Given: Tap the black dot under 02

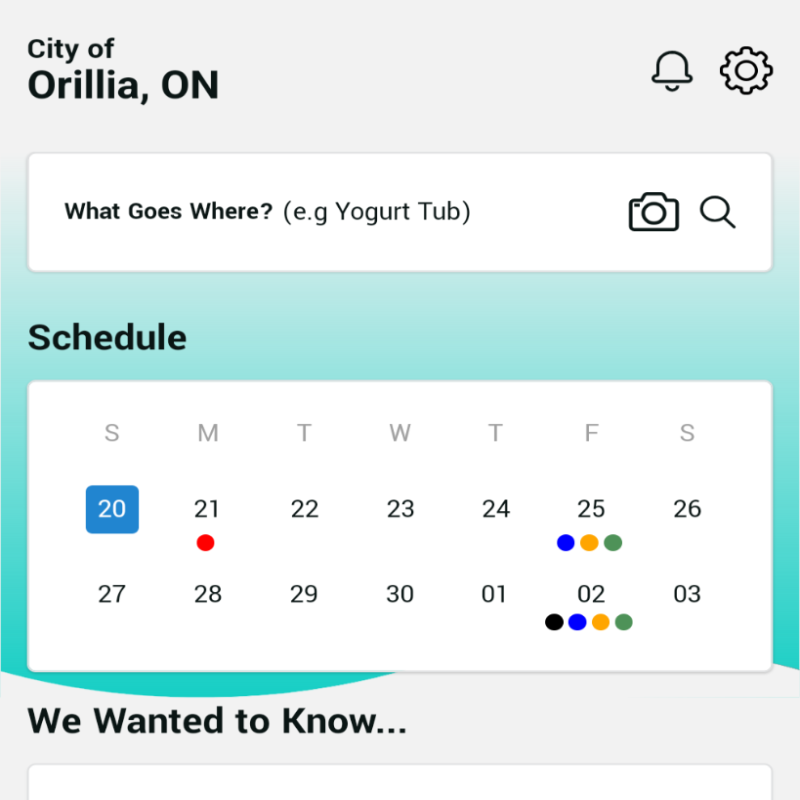Looking at the screenshot, I should [x=554, y=622].
